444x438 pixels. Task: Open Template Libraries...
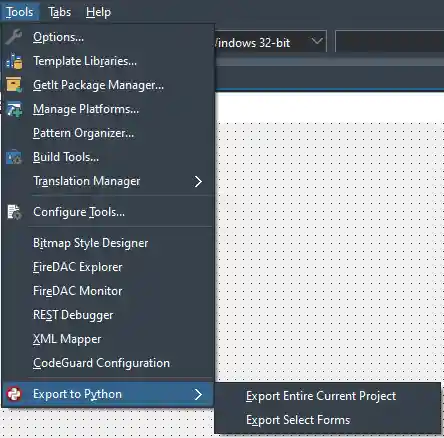coord(107,61)
